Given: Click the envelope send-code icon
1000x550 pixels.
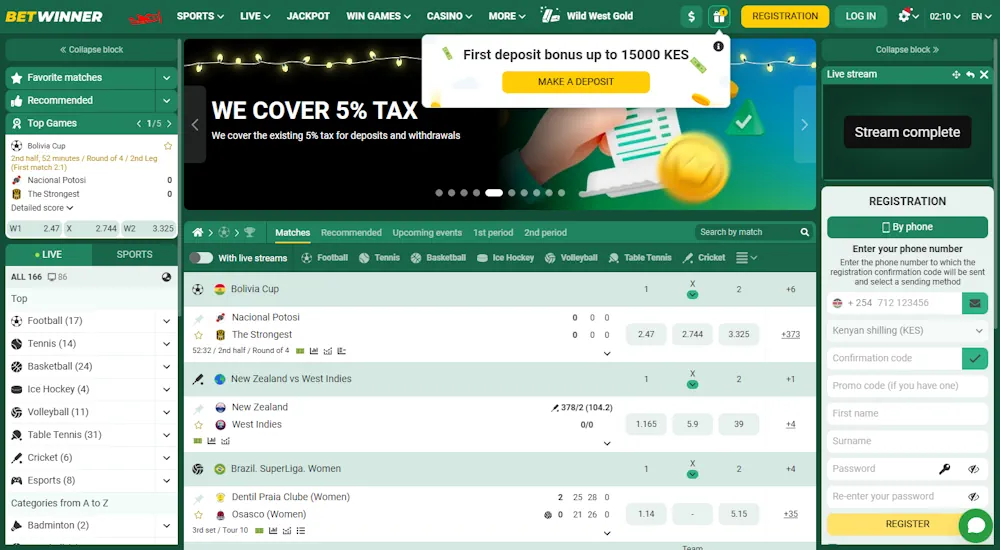Looking at the screenshot, I should click(974, 303).
